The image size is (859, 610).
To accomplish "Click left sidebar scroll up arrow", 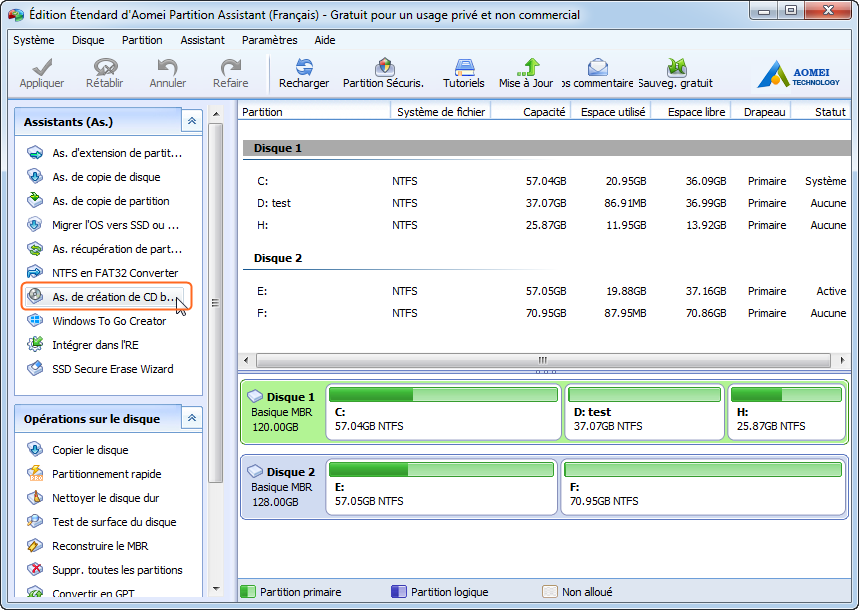I will (216, 114).
